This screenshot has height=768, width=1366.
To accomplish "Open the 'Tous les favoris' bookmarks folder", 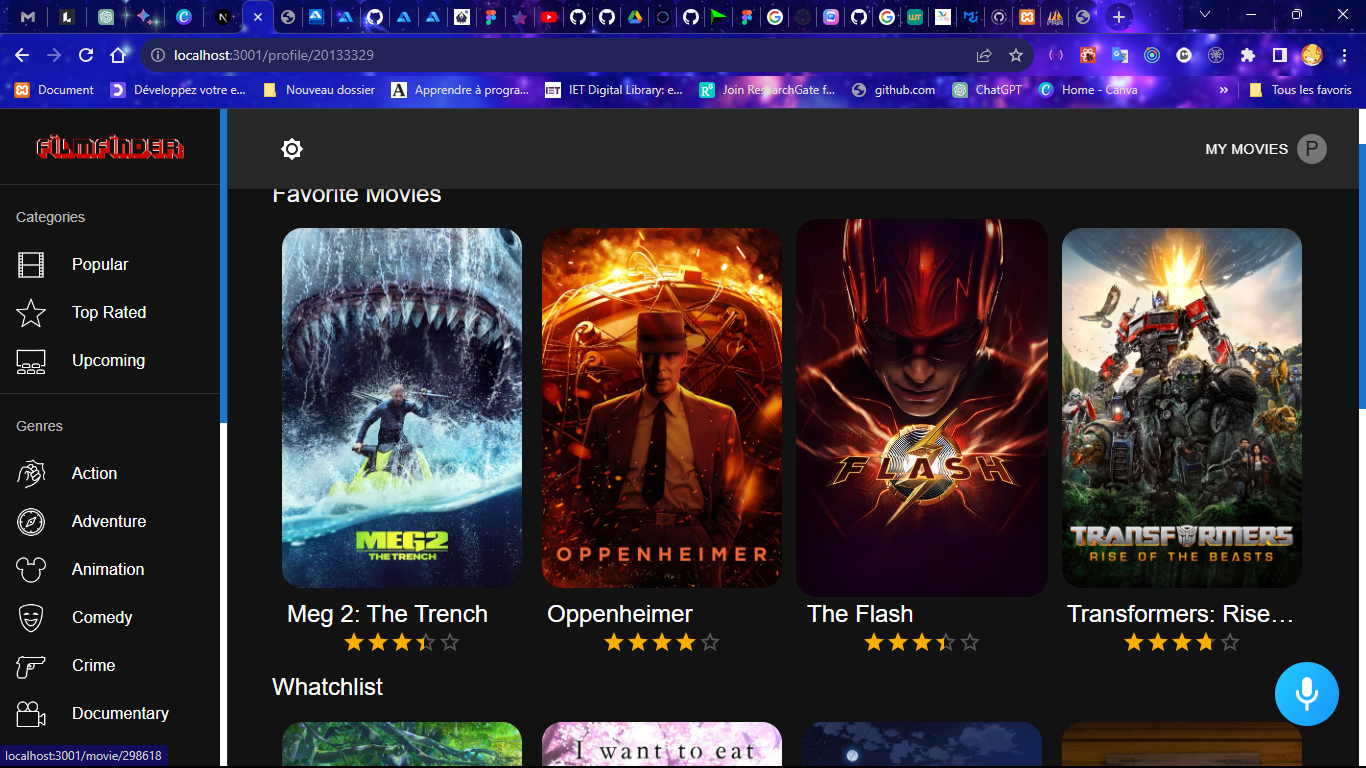I will pos(1300,90).
